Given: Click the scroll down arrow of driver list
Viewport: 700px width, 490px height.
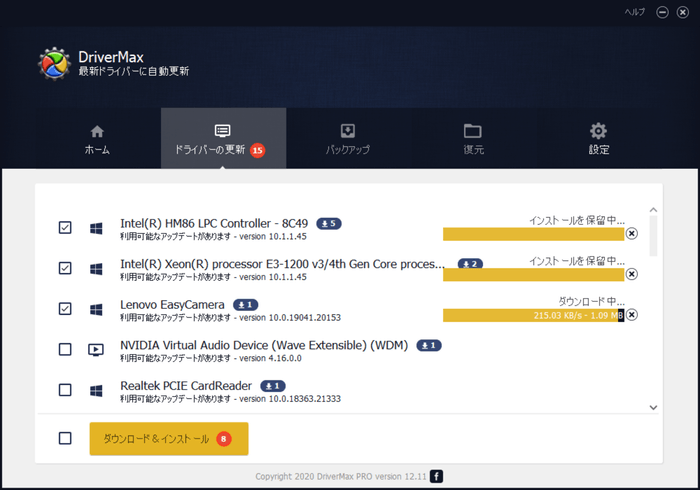Looking at the screenshot, I should coord(653,407).
